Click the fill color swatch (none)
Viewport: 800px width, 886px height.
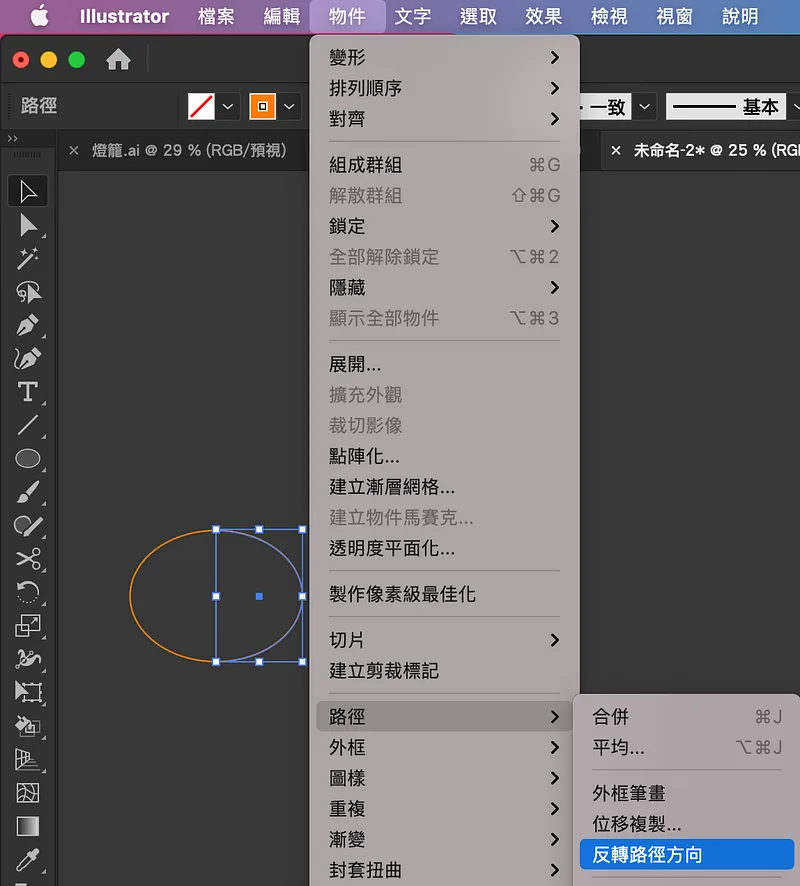click(x=201, y=106)
